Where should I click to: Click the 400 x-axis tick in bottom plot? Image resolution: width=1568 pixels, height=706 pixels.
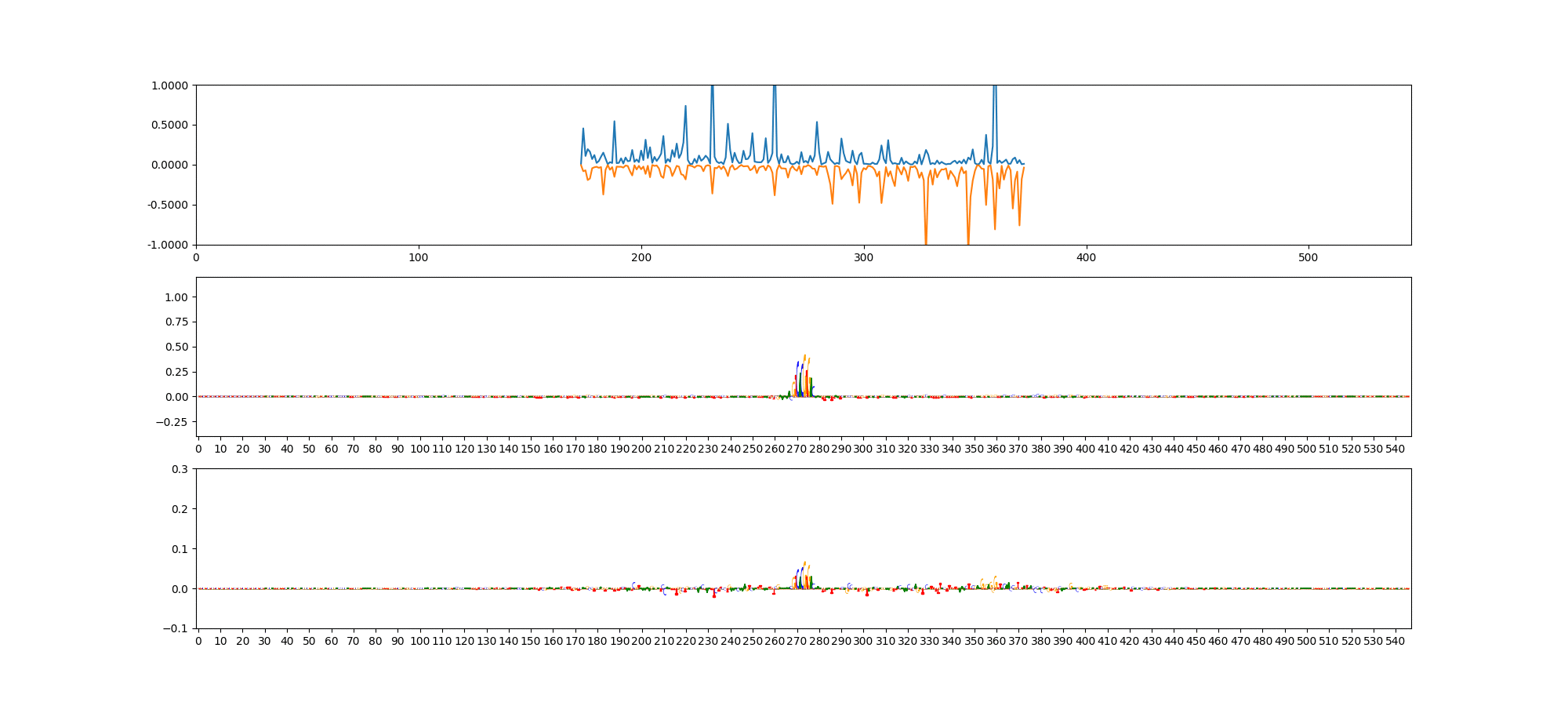[1085, 641]
